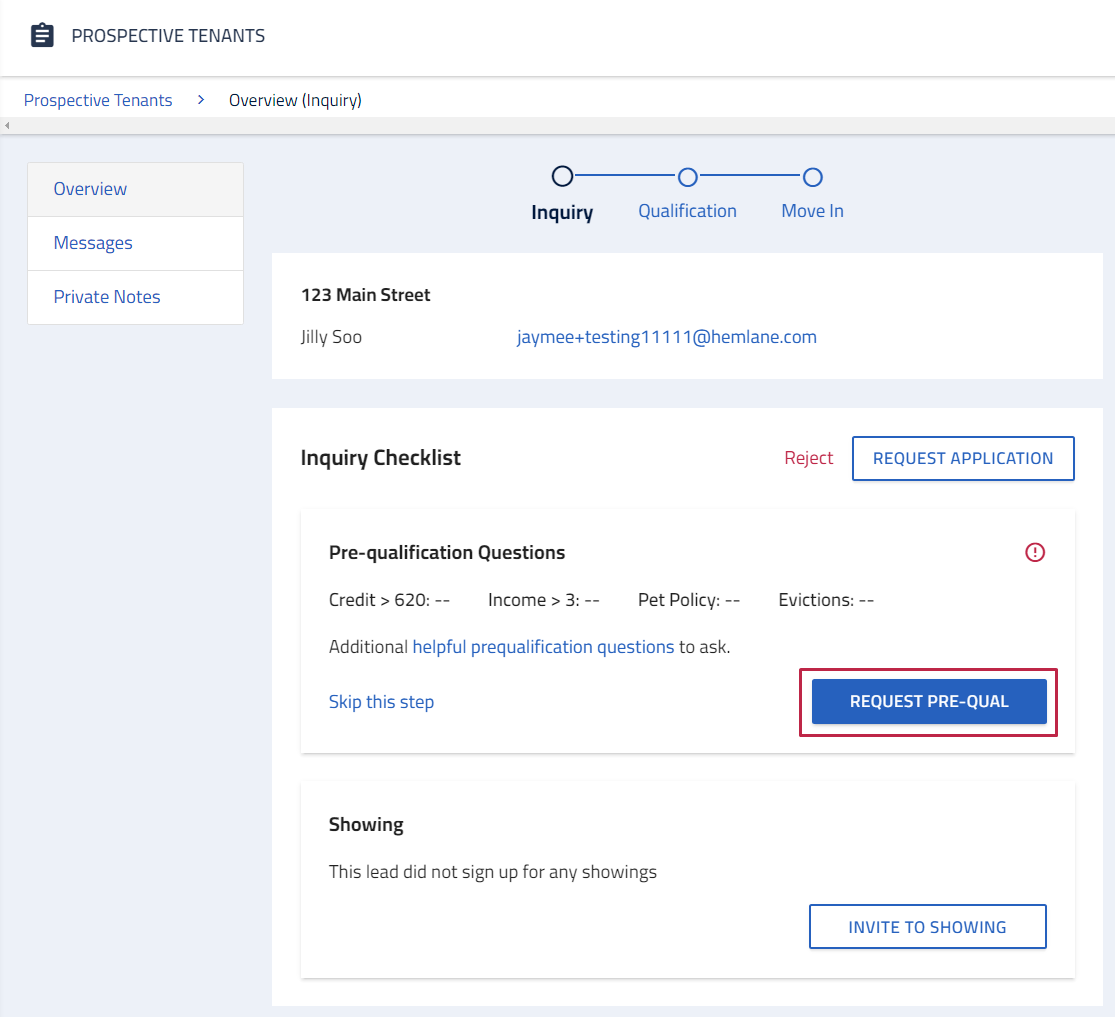Viewport: 1115px width, 1017px height.
Task: Click the horizontal scrollbar track under the breadcrumb
Action: pyautogui.click(x=560, y=126)
